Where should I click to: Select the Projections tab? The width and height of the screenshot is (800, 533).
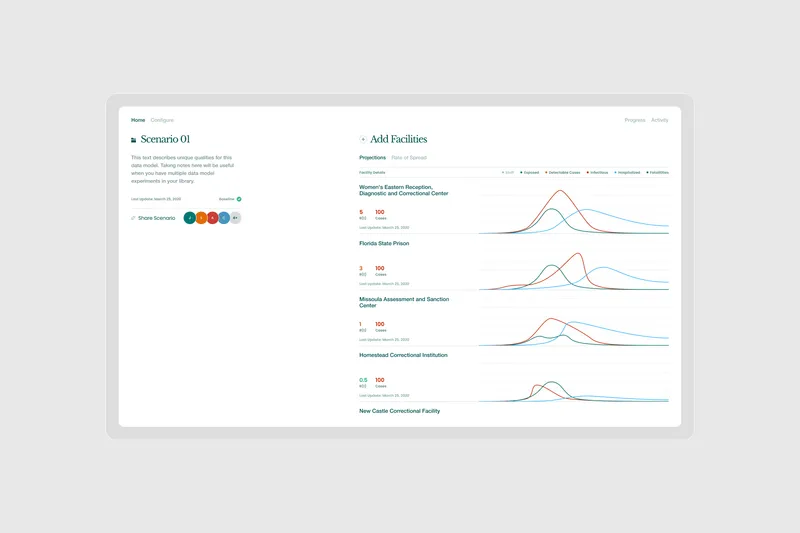point(372,158)
